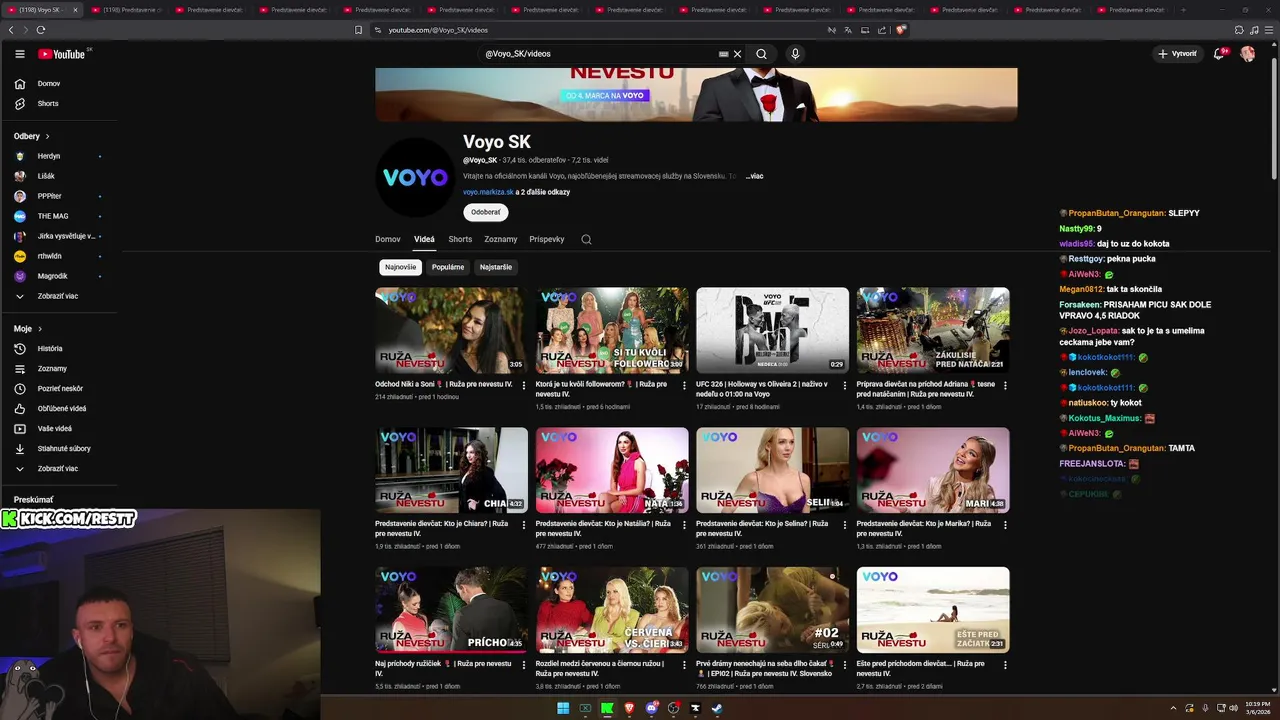The width and height of the screenshot is (1280, 720).
Task: Click the Voyo SK channel avatar
Action: [x=415, y=177]
